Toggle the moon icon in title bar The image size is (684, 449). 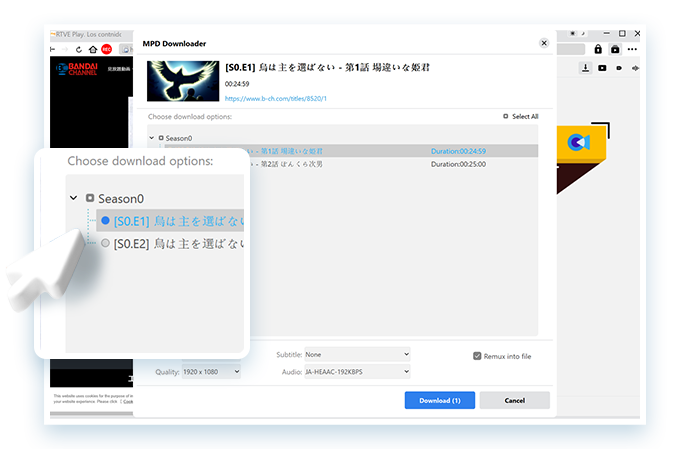(582, 33)
